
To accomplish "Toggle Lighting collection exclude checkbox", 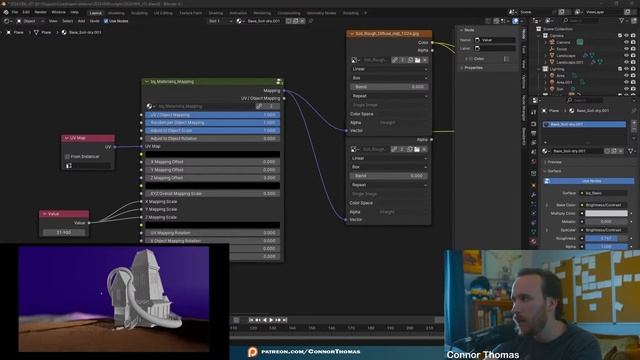I will [620, 69].
